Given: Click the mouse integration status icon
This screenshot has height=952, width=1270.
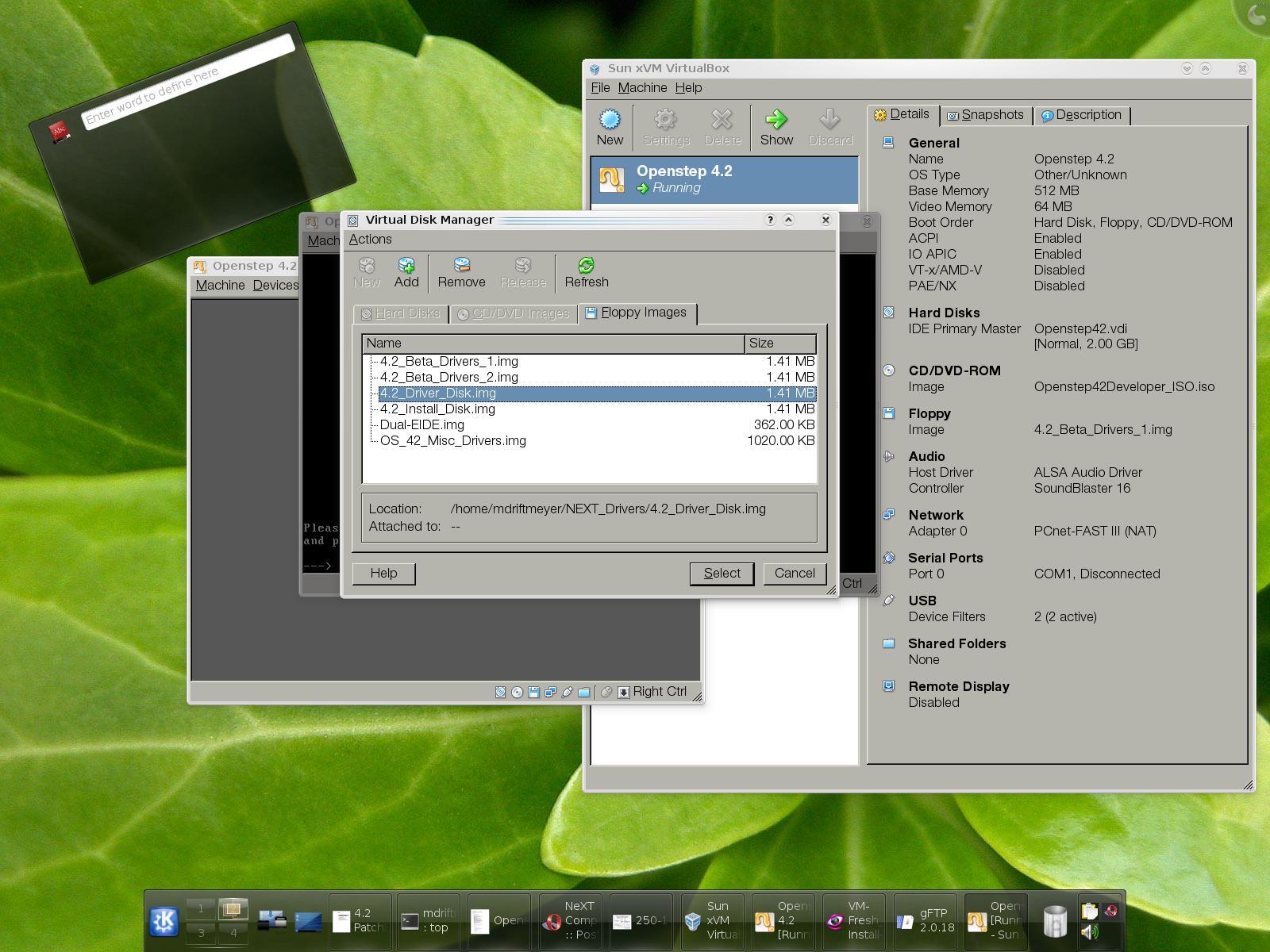Looking at the screenshot, I should tap(606, 691).
